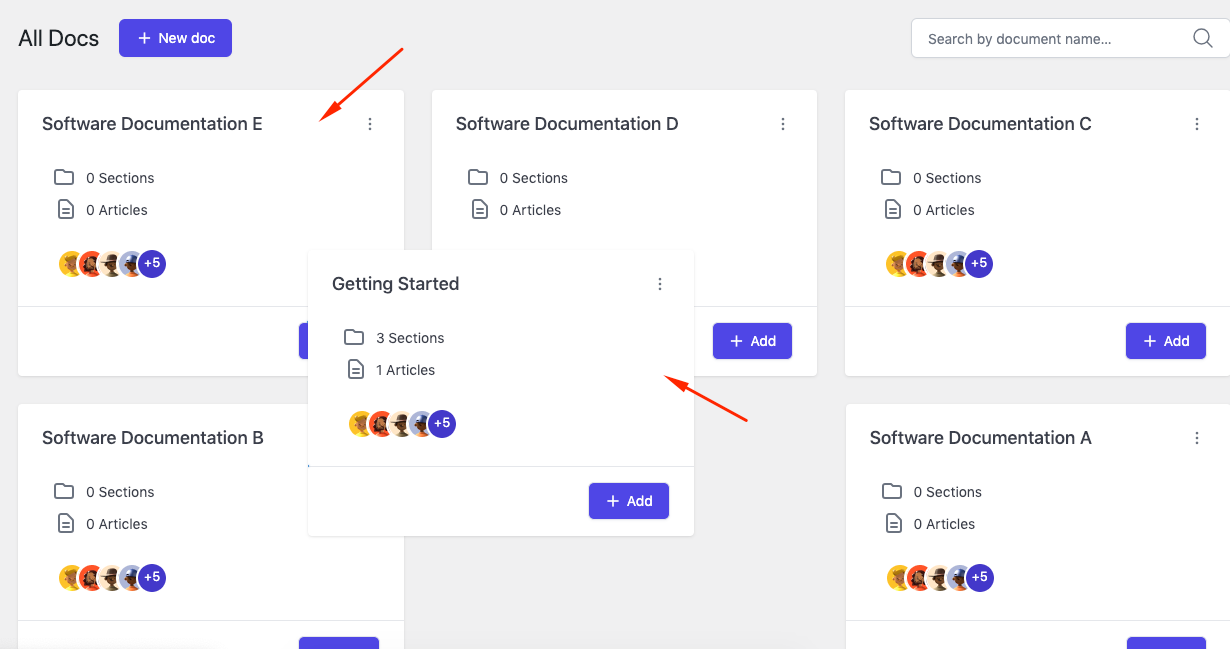
Task: Open options menu for Software Documentation A
Action: [x=1197, y=438]
